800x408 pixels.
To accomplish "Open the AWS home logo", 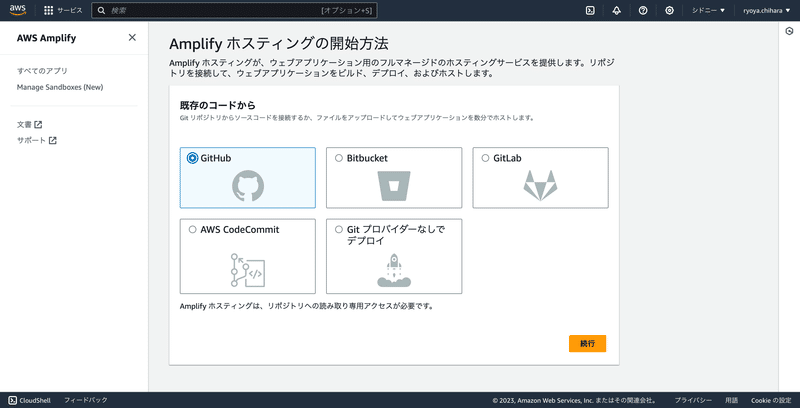I will click(18, 10).
